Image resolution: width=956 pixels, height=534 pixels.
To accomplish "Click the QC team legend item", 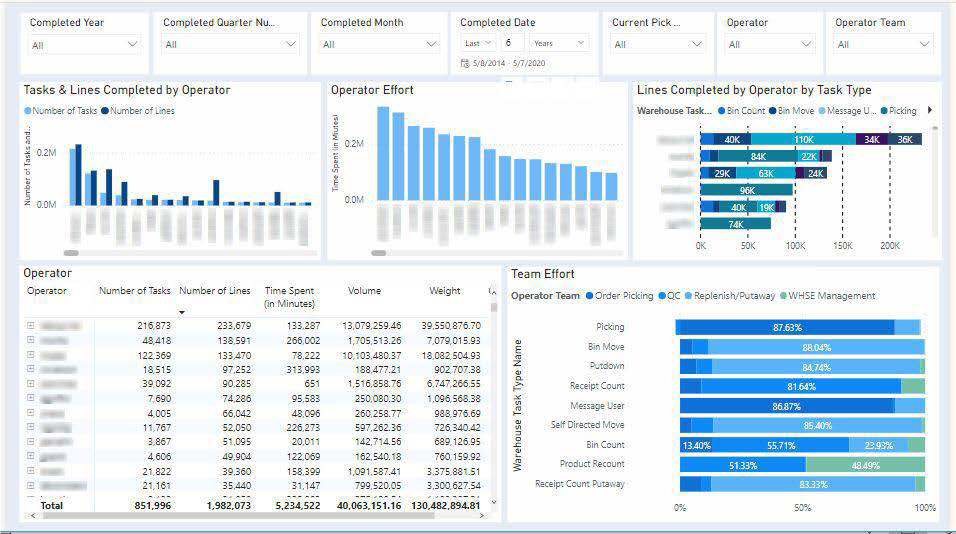I will point(669,296).
